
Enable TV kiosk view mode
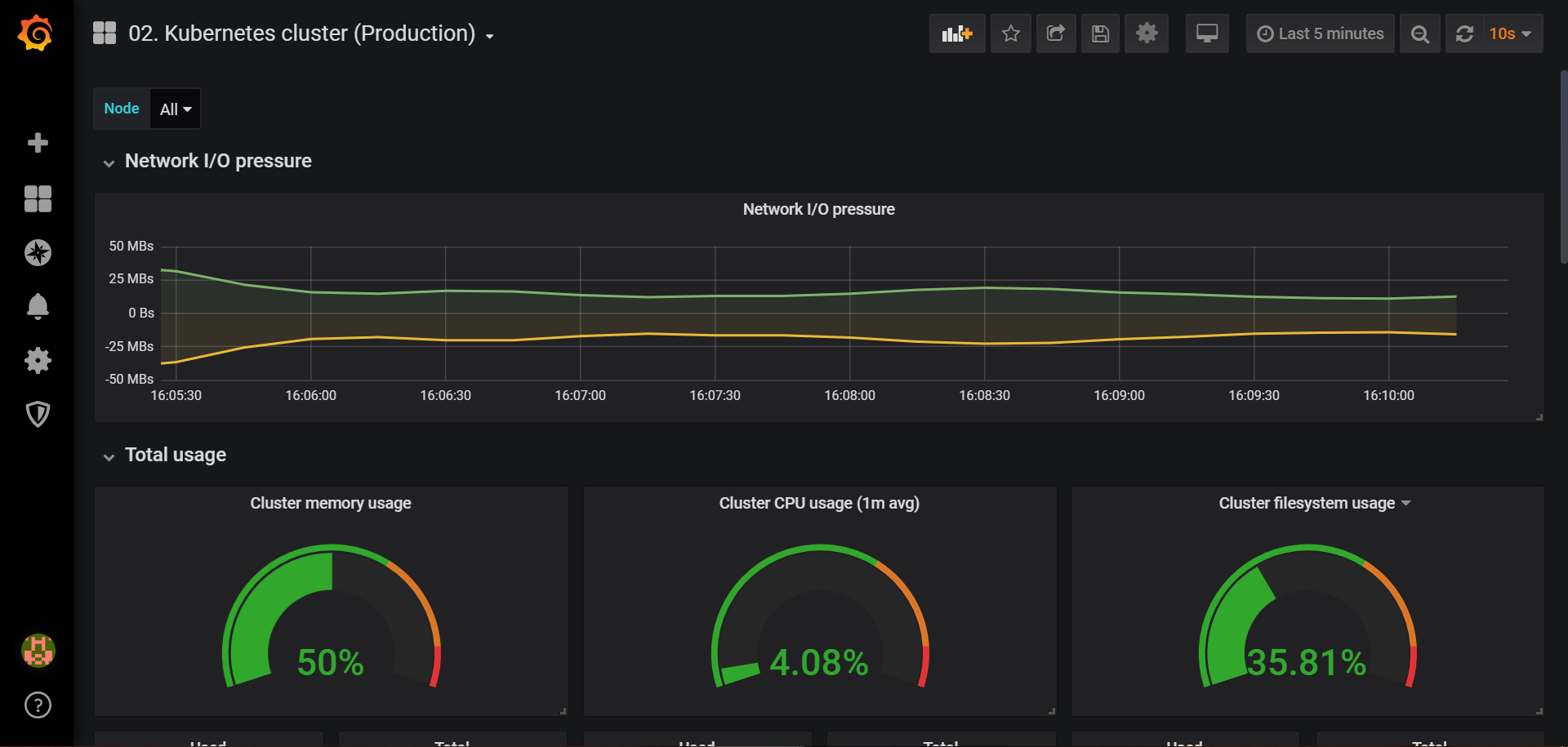coord(1207,33)
